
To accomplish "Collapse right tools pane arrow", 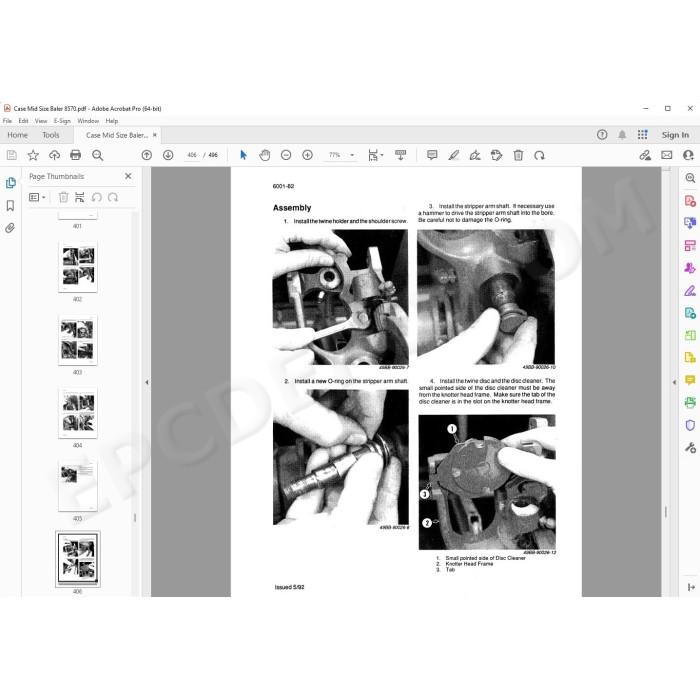I will pos(674,382).
